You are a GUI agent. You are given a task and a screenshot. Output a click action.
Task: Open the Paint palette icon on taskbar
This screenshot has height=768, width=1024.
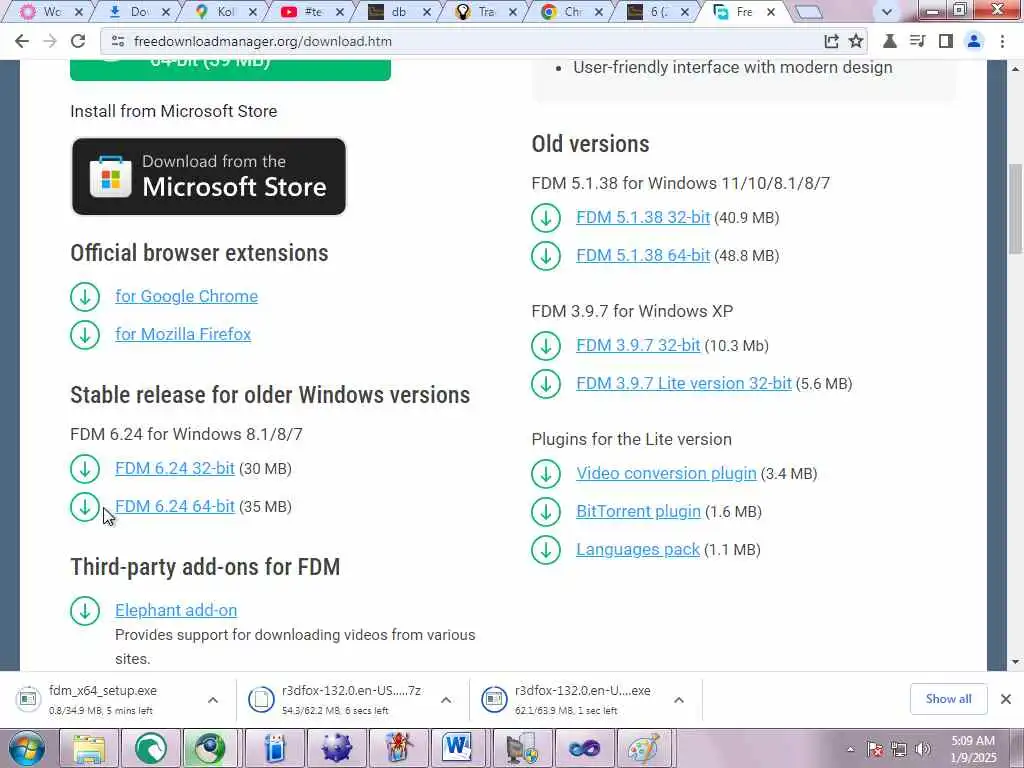click(x=643, y=748)
